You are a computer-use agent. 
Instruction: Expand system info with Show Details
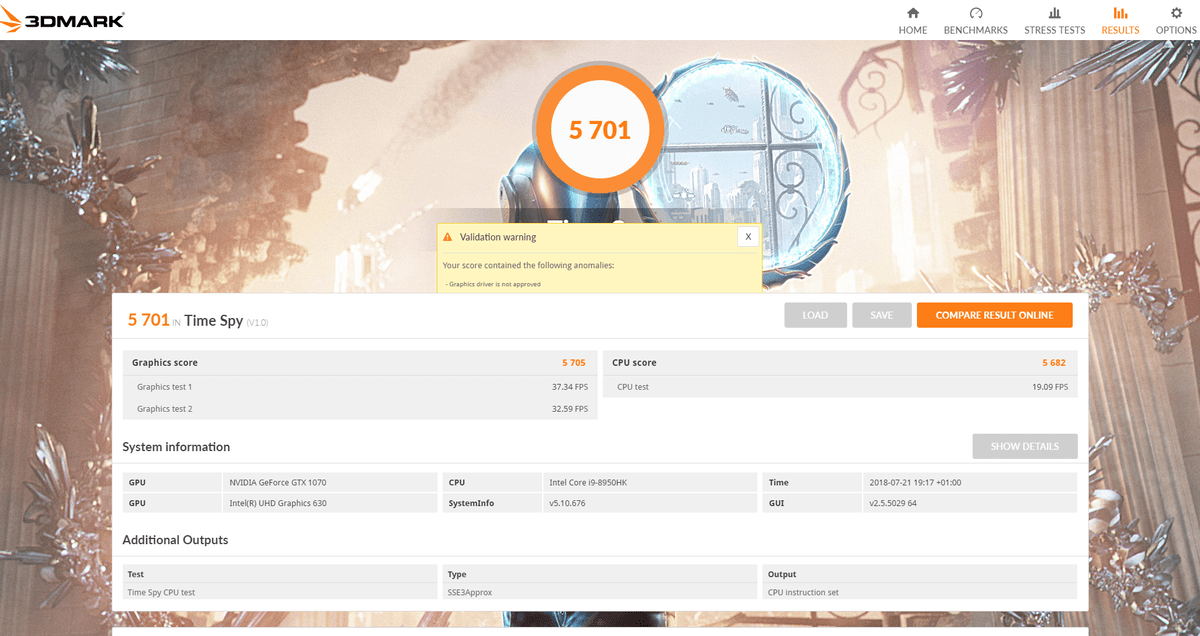[x=1024, y=446]
